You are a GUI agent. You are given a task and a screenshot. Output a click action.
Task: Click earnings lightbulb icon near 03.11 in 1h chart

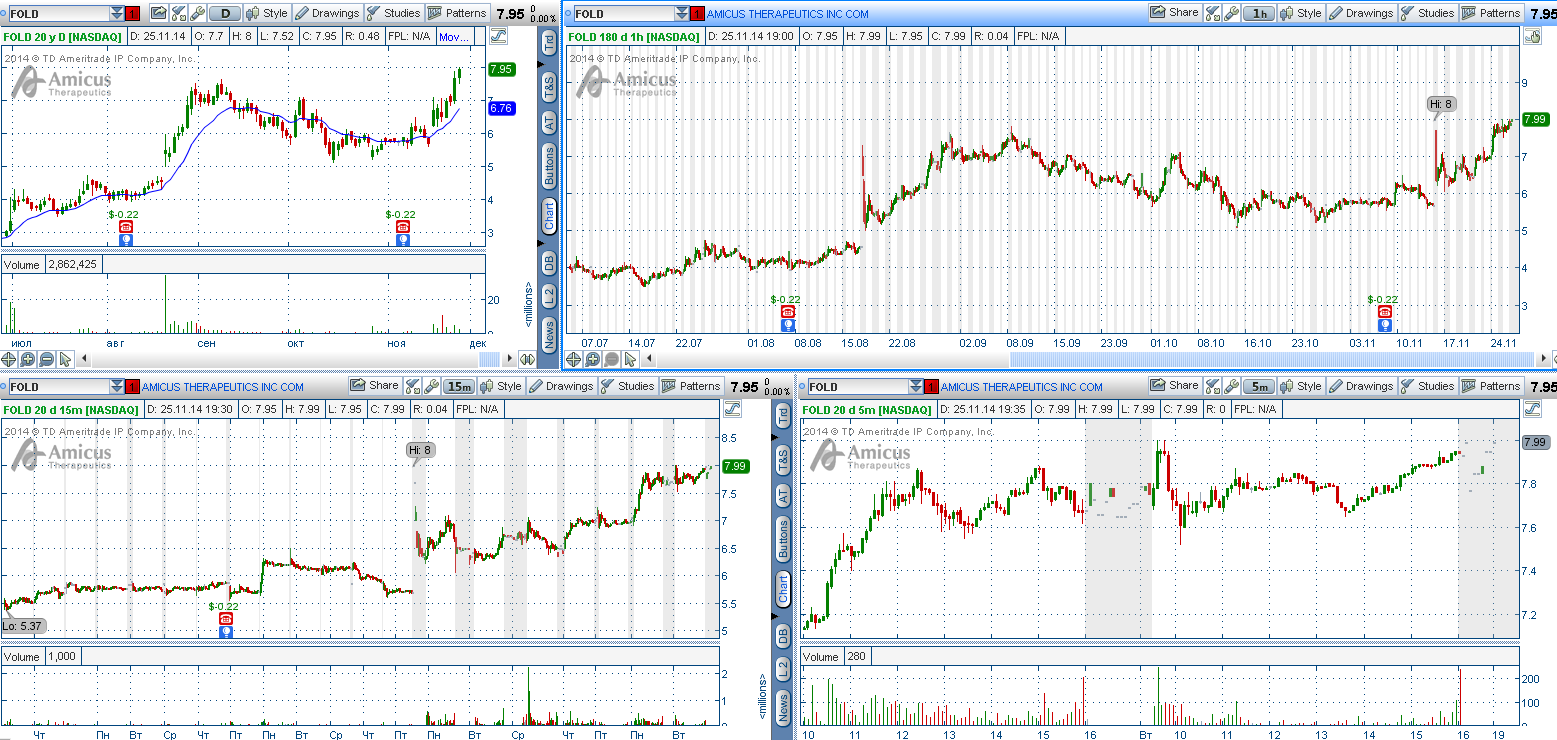[1384, 325]
